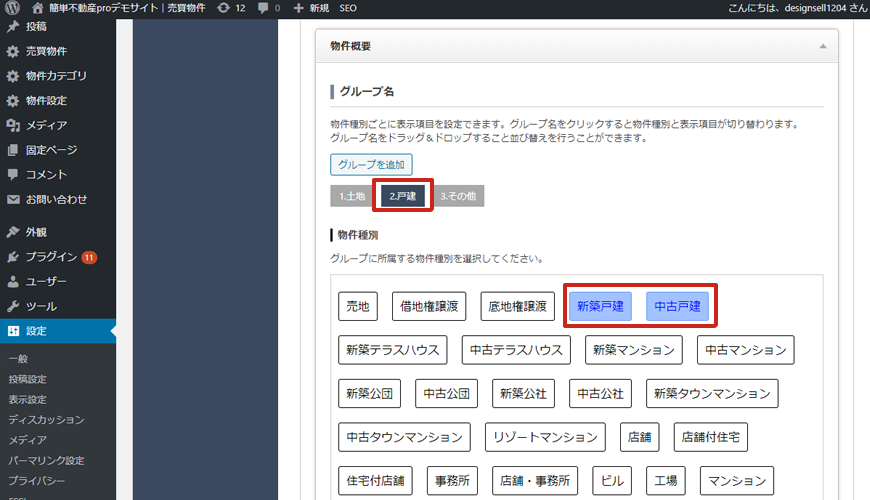Deselect the 中古戸建 property type
The height and width of the screenshot is (500, 870).
(x=677, y=307)
